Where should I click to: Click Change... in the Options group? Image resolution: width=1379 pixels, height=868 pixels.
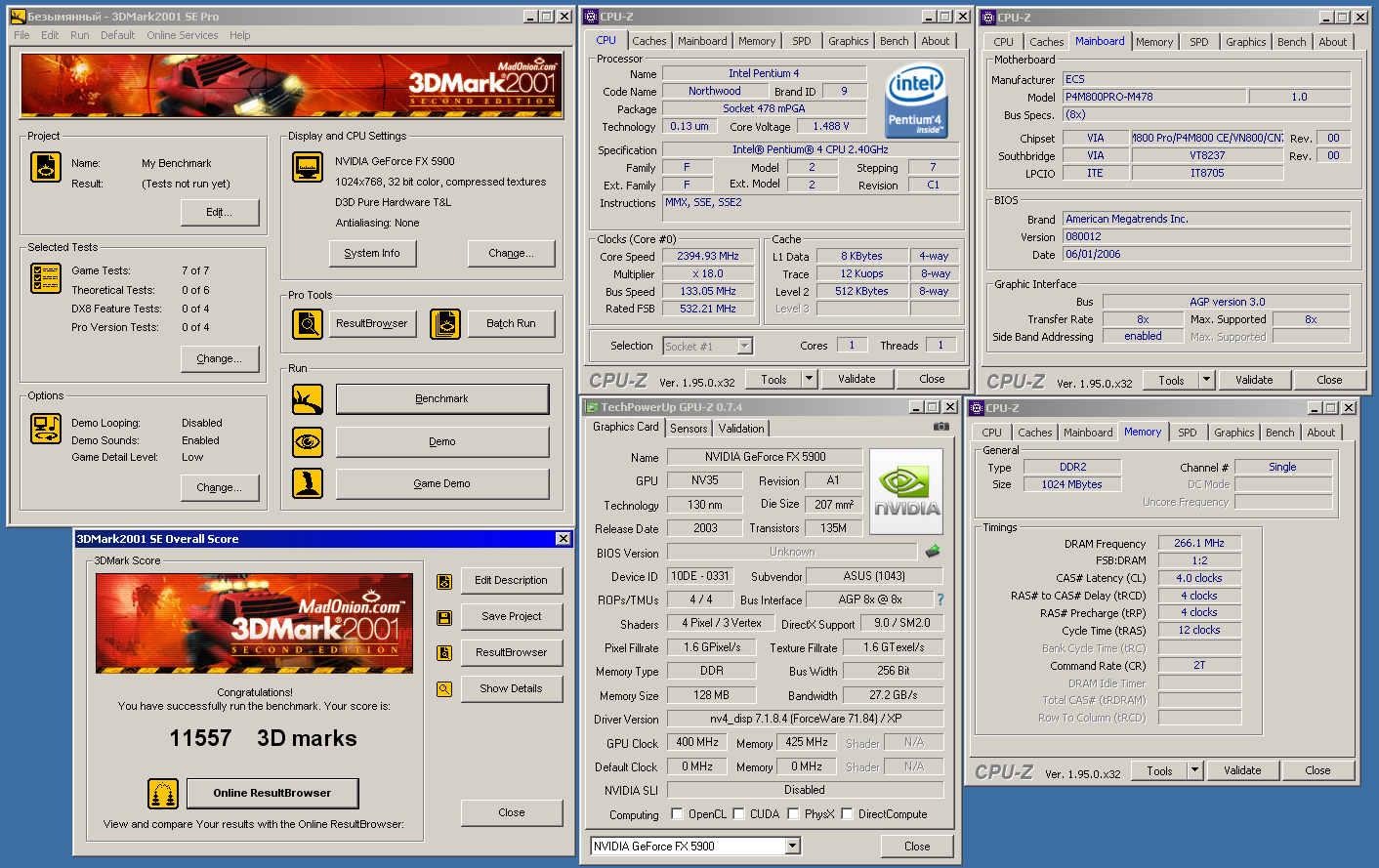pos(220,487)
